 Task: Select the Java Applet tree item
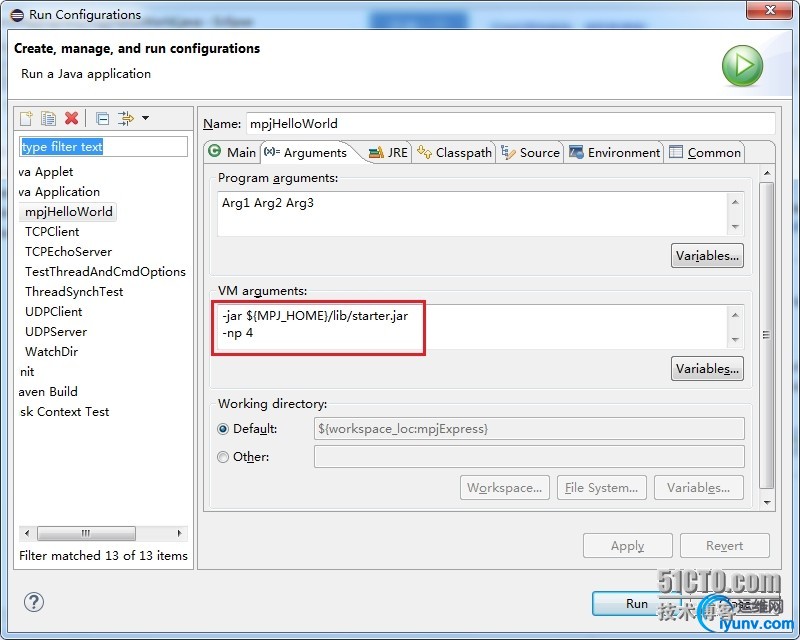tap(46, 172)
